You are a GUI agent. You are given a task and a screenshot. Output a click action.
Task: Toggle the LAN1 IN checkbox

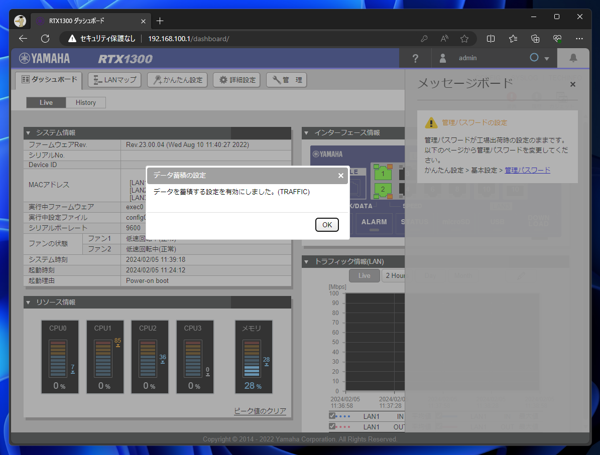pos(334,416)
